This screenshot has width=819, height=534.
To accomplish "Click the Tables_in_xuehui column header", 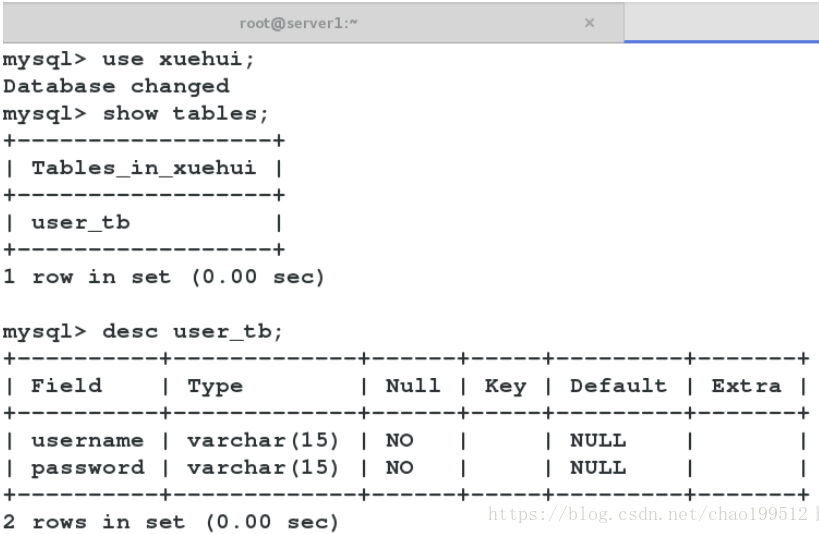I will tap(143, 168).
